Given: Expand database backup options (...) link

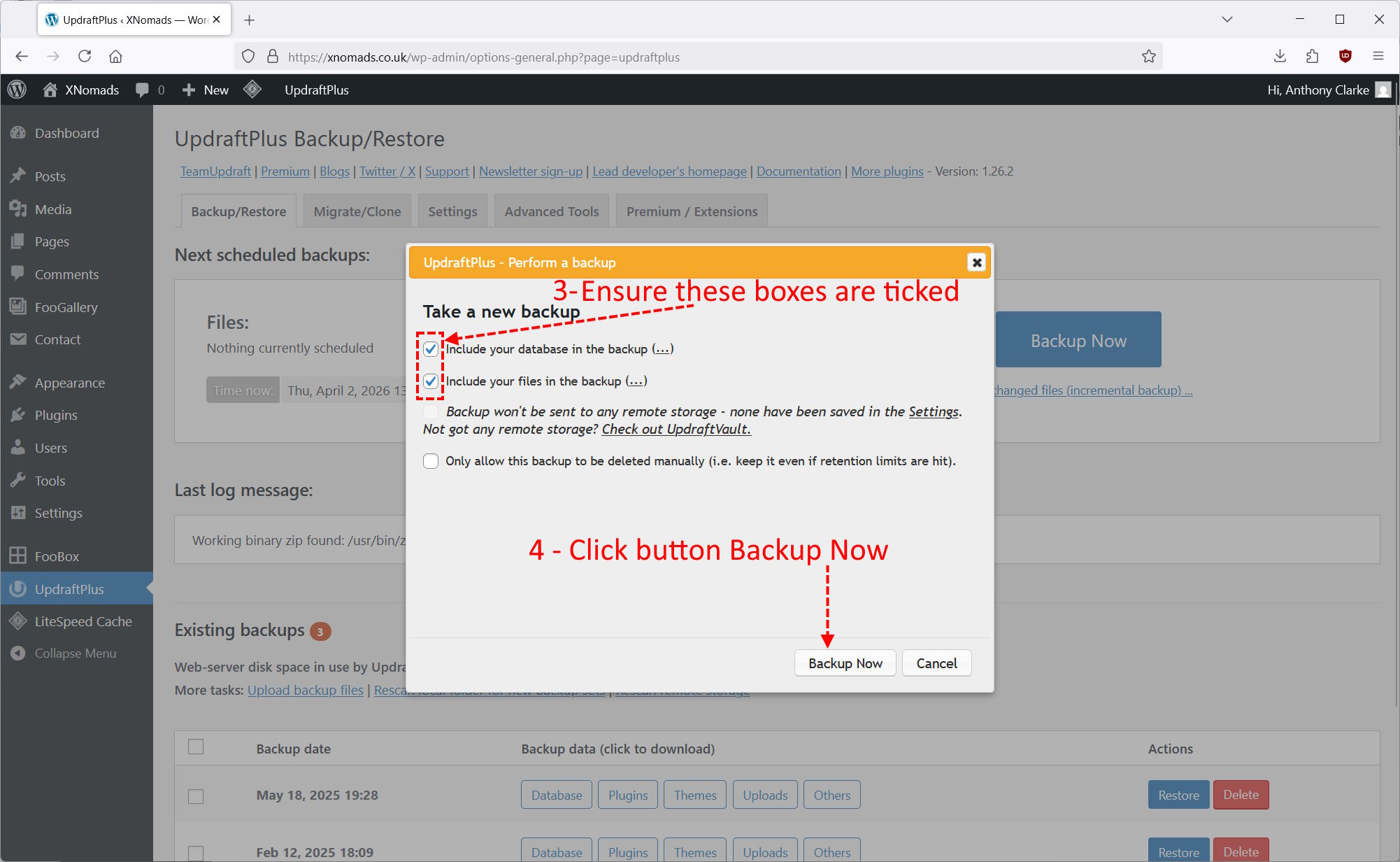Looking at the screenshot, I should (662, 349).
